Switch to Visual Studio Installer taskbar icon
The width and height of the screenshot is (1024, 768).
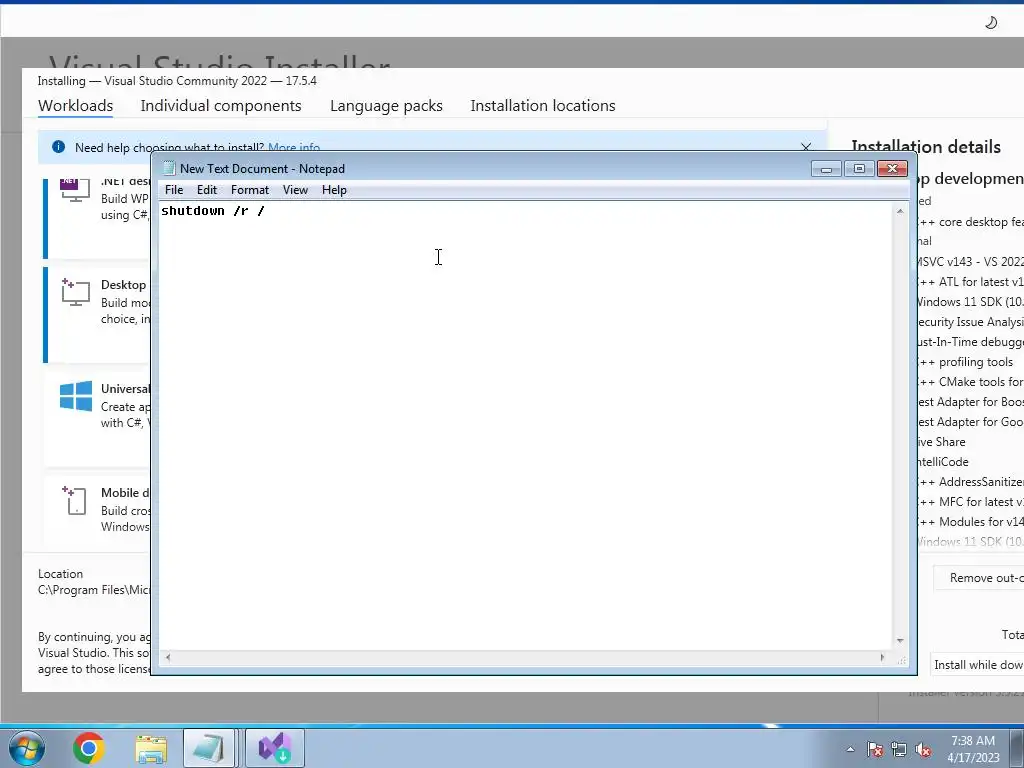[x=275, y=748]
